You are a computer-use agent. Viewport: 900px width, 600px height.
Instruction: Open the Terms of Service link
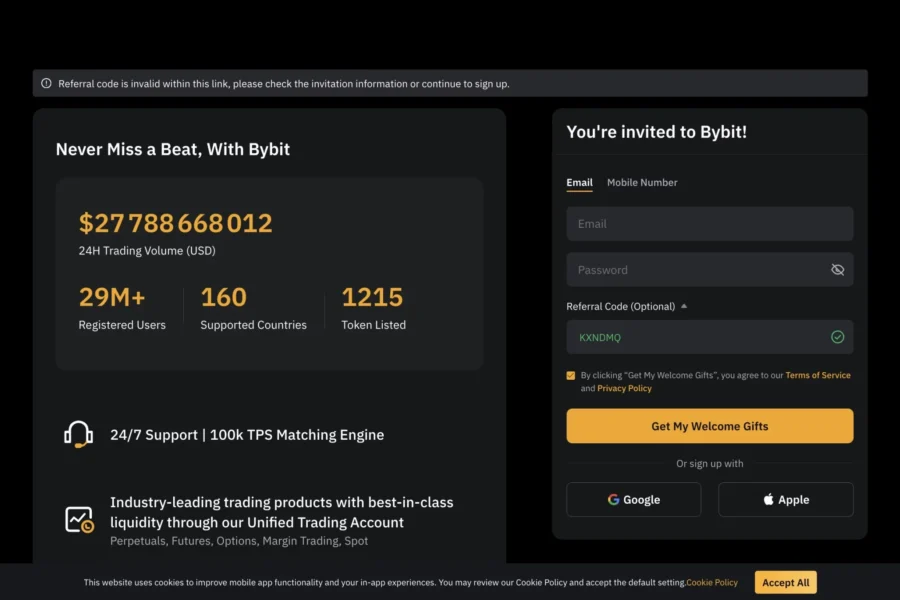click(x=818, y=376)
